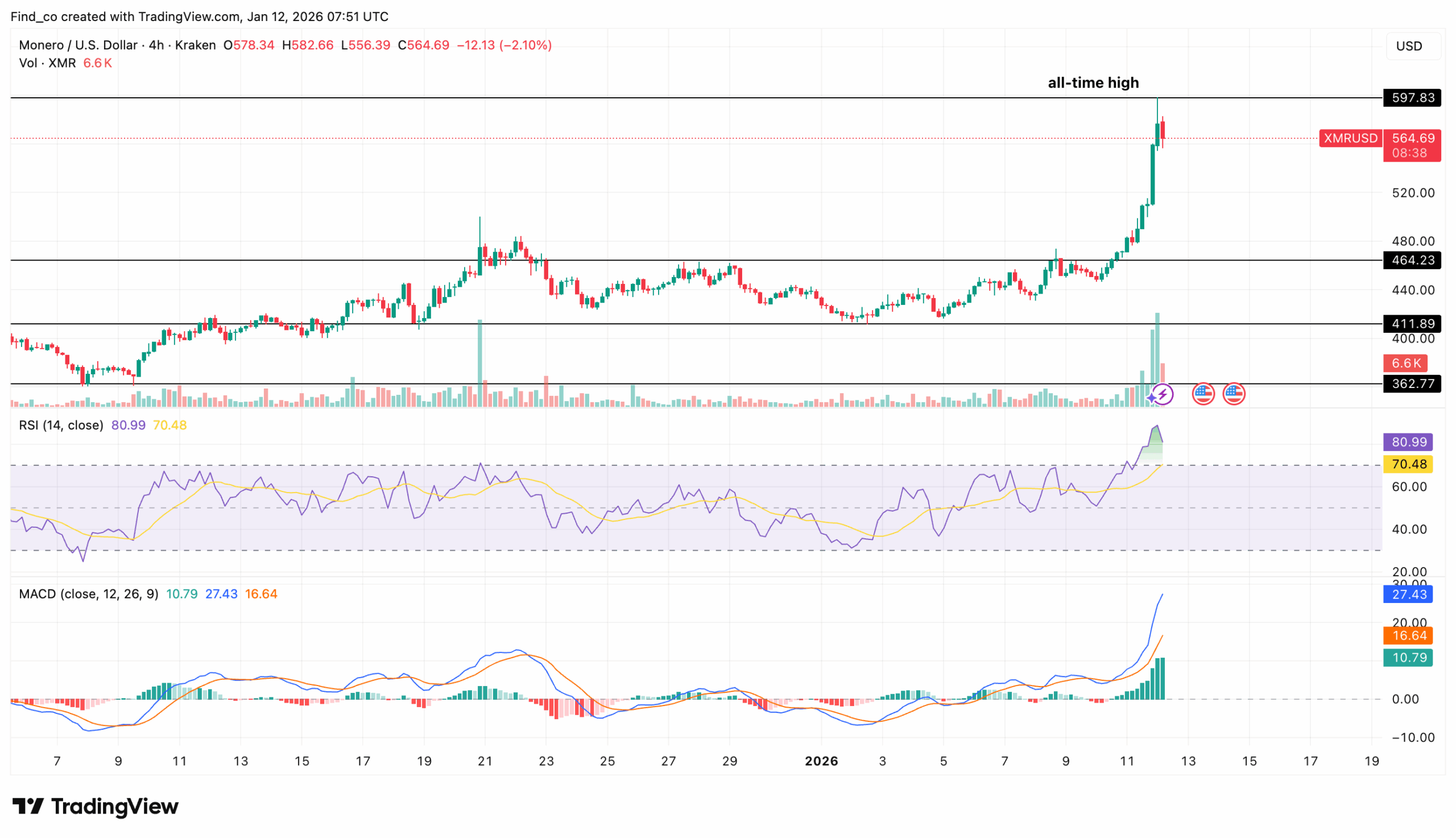Select the MACD (close, 12, 26, 9) legend

[89, 594]
